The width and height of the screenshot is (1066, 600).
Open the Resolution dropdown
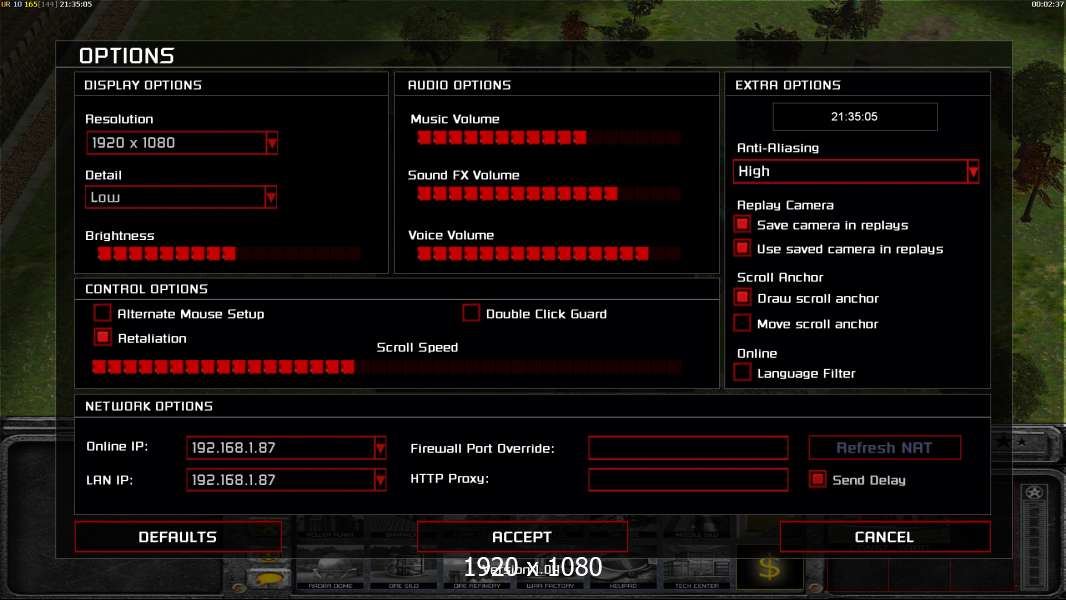tap(271, 143)
